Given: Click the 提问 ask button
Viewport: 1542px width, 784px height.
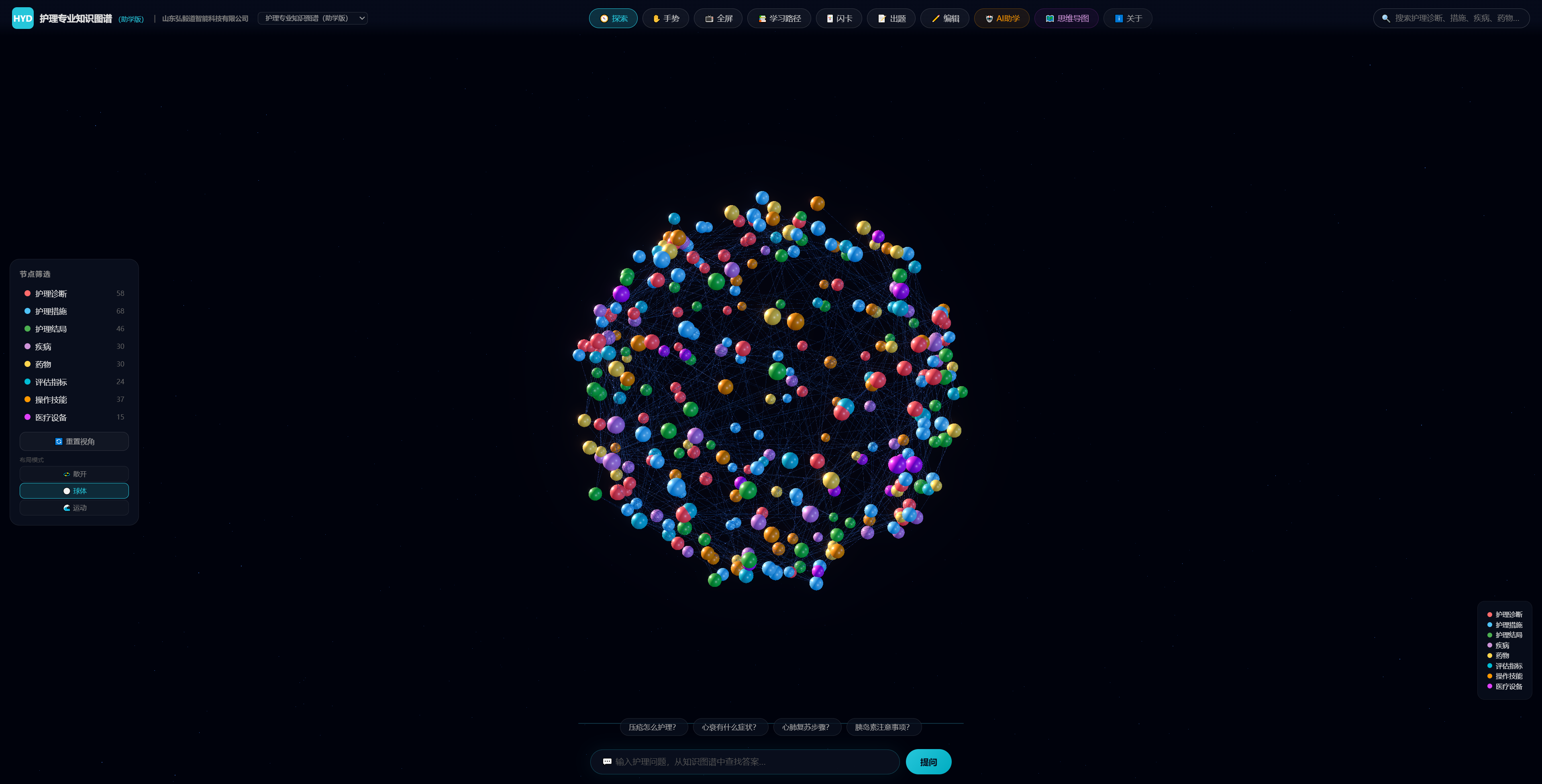Looking at the screenshot, I should click(x=928, y=762).
